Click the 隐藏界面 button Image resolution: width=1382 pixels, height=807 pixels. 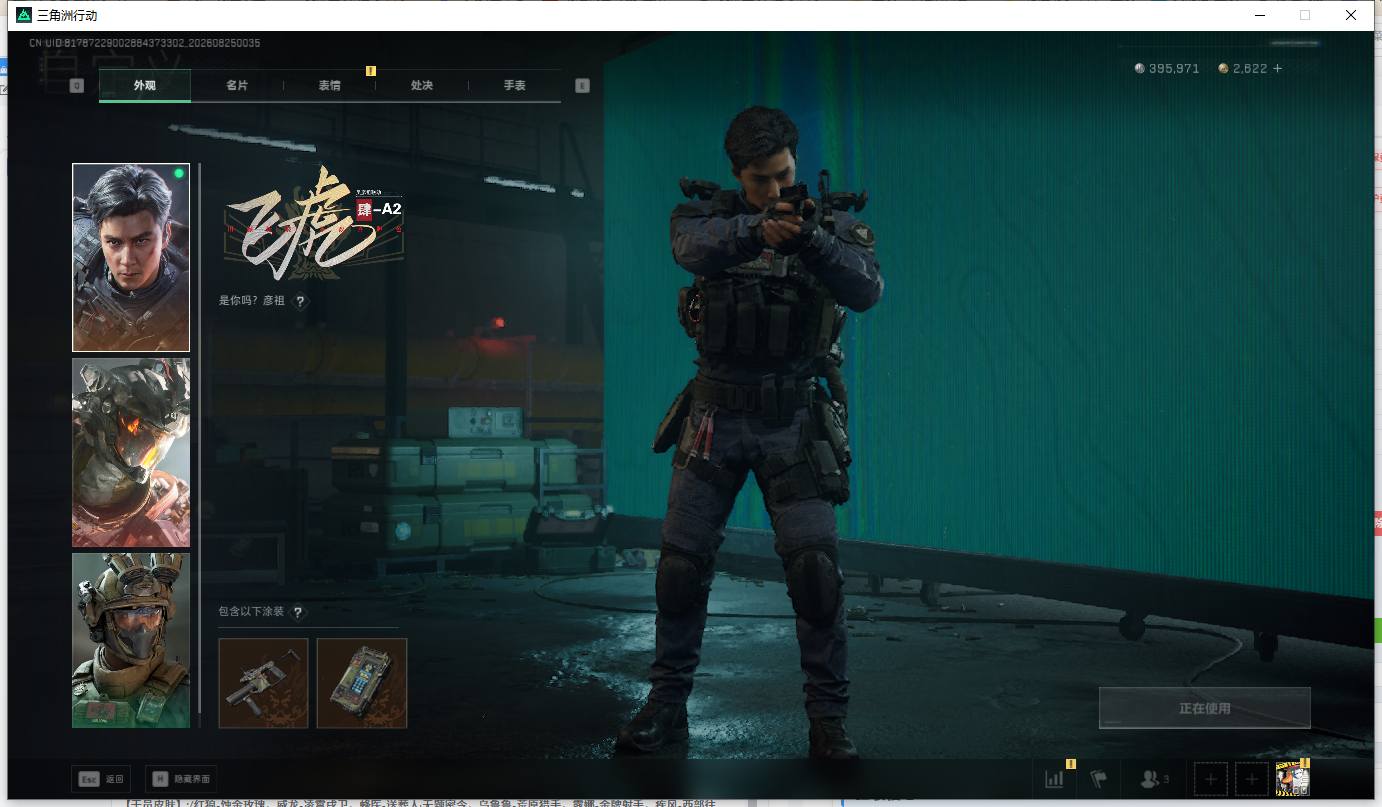(x=181, y=779)
